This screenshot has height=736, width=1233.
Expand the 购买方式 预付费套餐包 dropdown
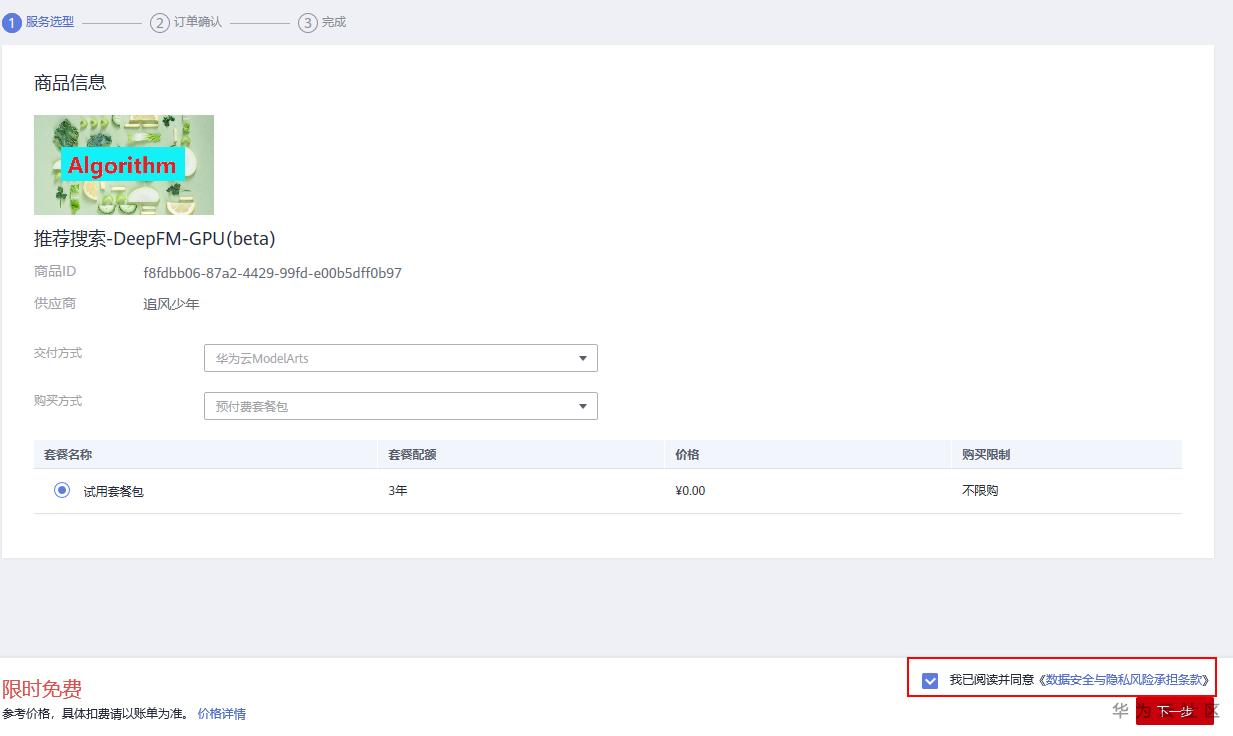[400, 406]
